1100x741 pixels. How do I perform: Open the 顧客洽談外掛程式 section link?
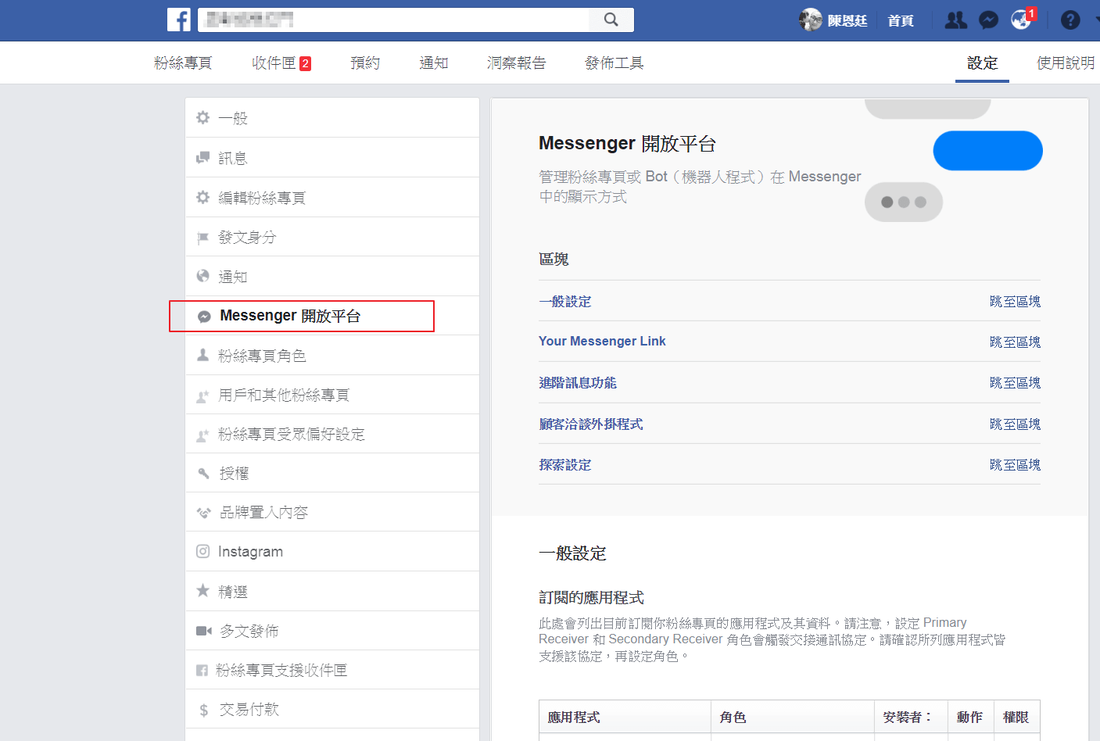click(591, 424)
